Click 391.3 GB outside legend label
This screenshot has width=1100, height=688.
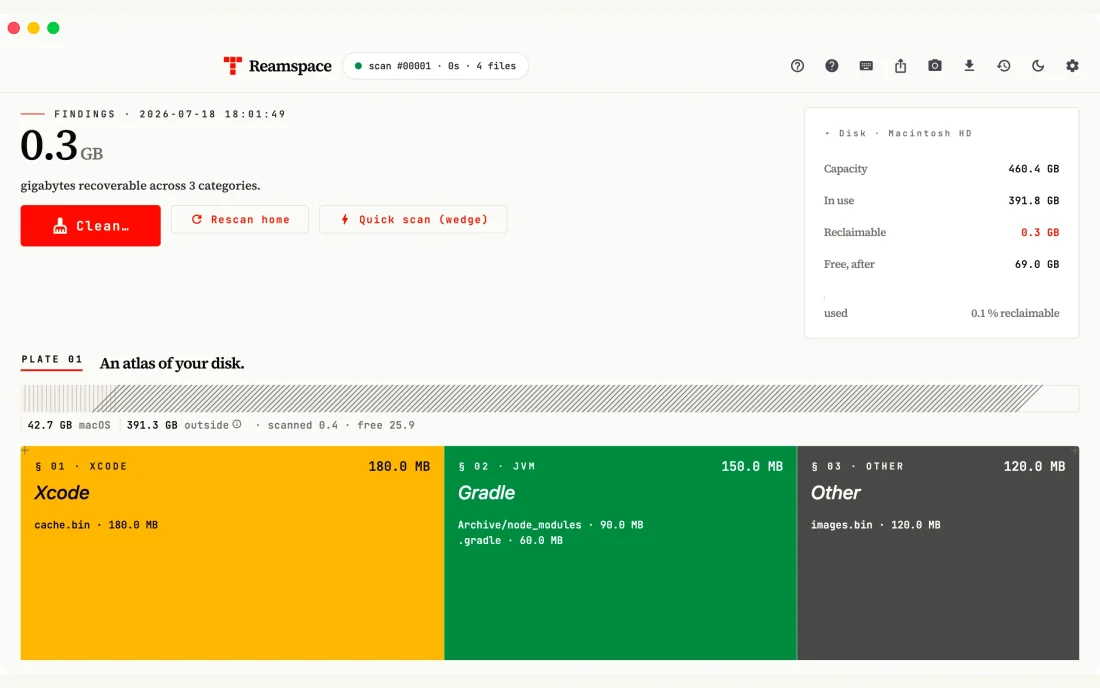[x=177, y=425]
